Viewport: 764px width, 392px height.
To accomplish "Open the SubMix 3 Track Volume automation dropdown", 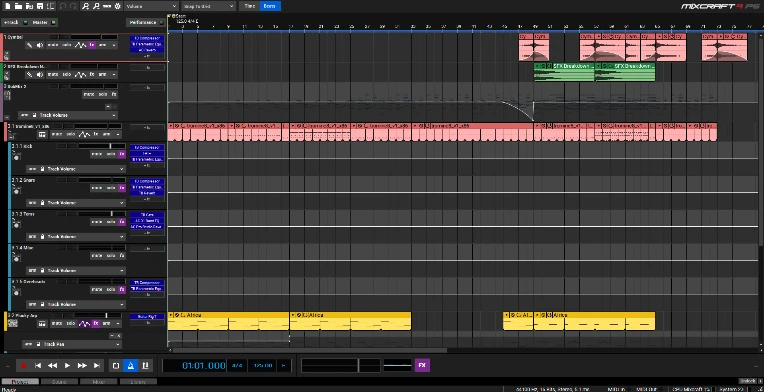I will [68, 115].
